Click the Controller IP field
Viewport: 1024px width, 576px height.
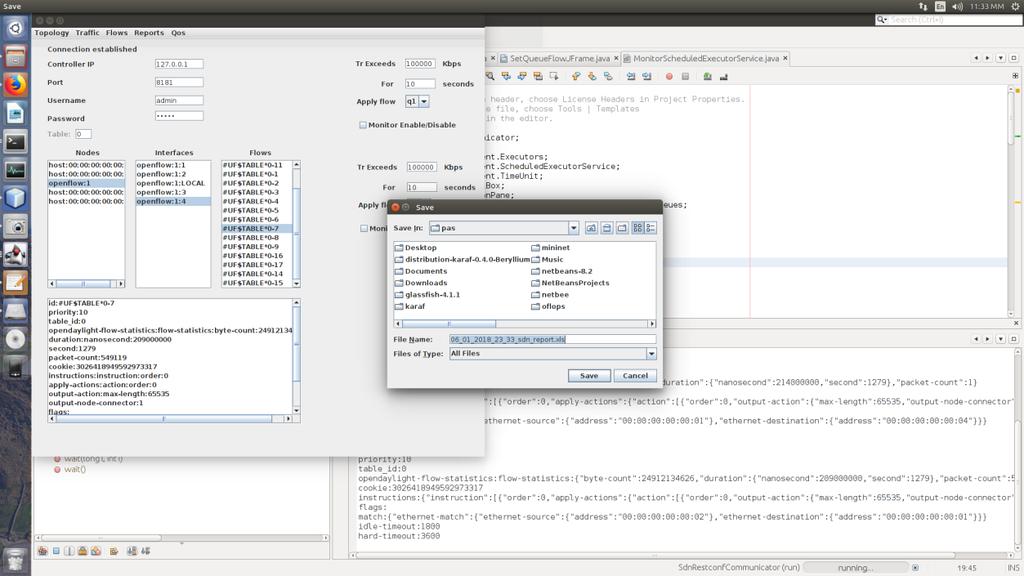(x=179, y=64)
